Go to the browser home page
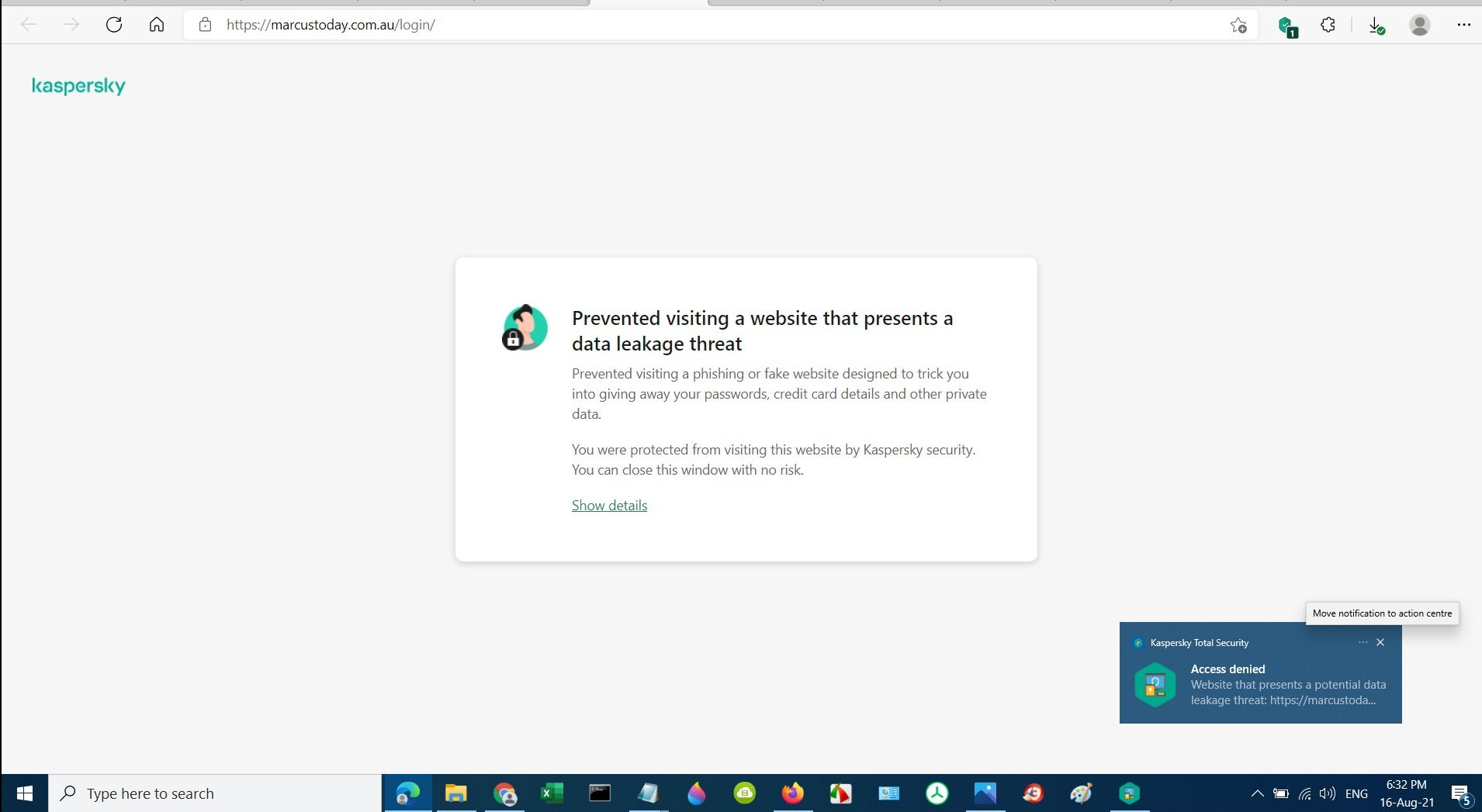The width and height of the screenshot is (1482, 812). coord(157,25)
